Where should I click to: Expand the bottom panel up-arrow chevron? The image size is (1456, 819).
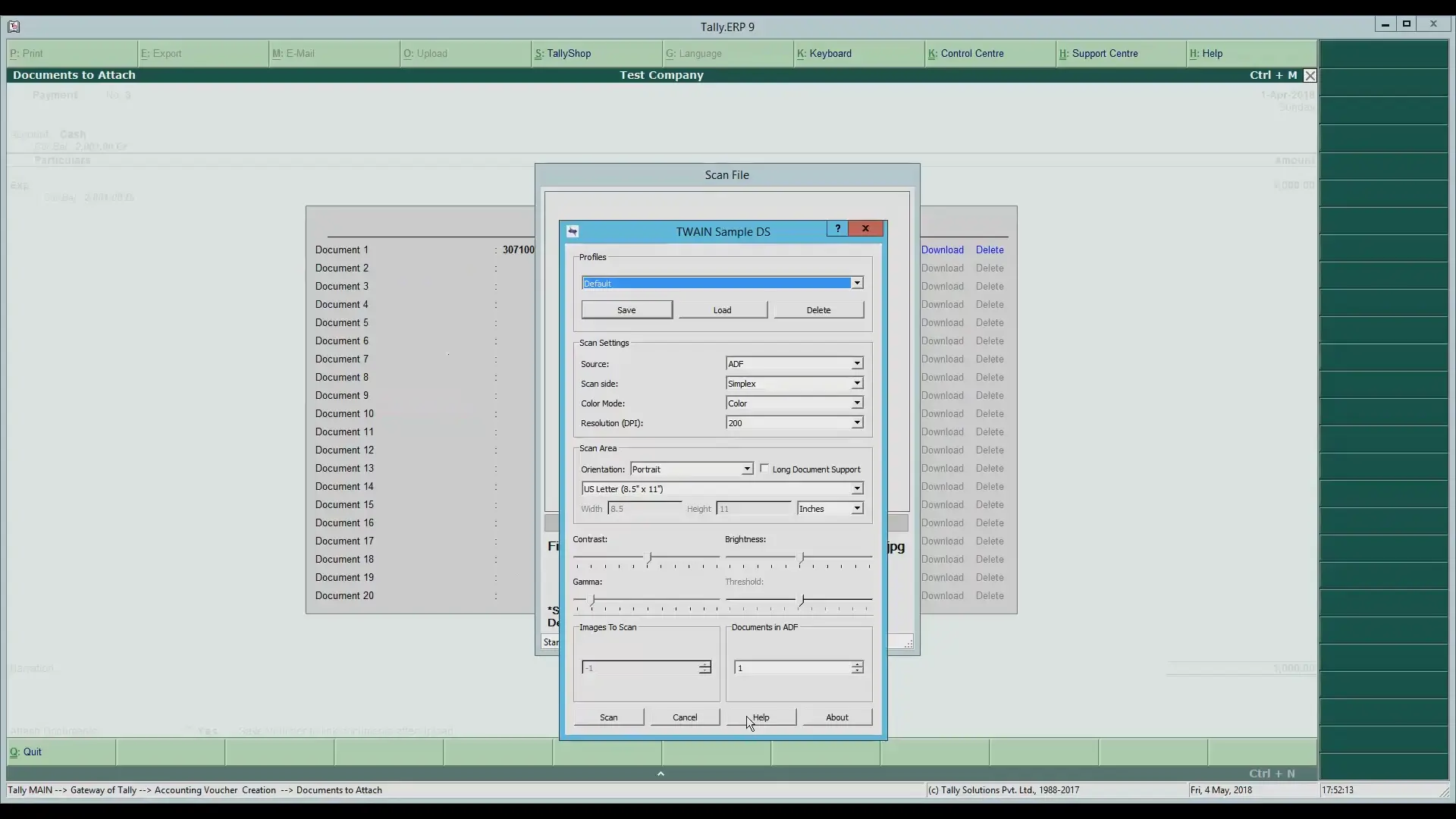pyautogui.click(x=661, y=773)
